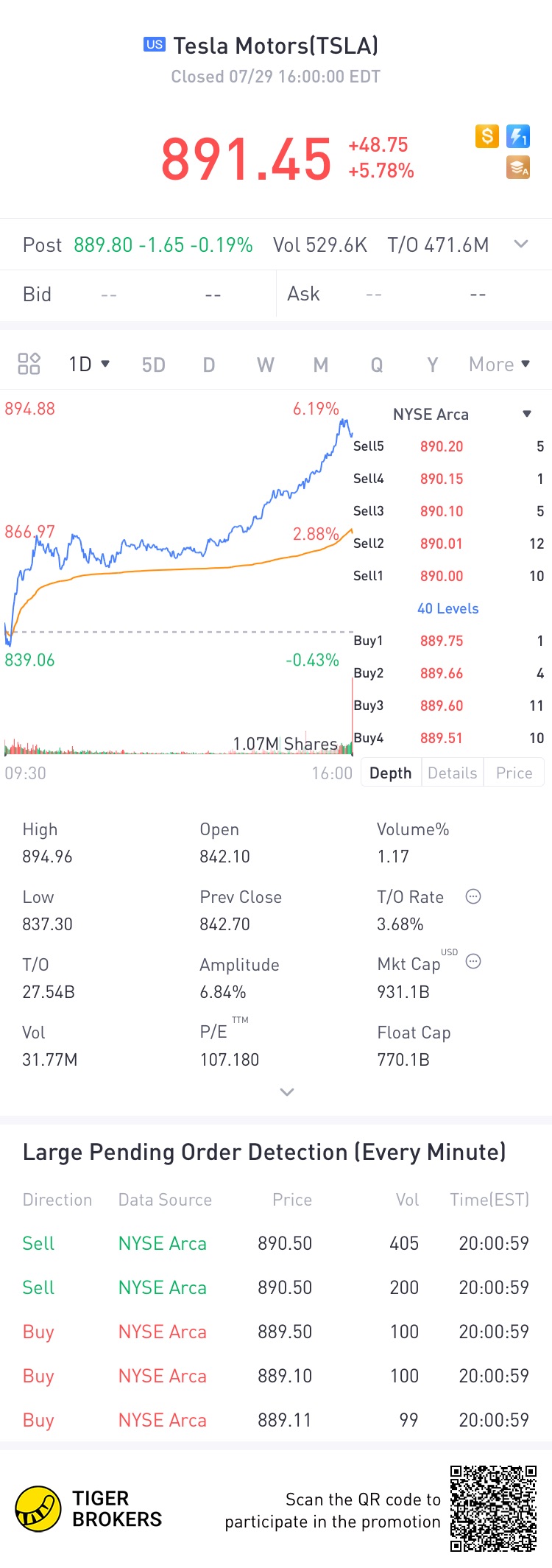Expand the post-market details chevron

click(521, 244)
